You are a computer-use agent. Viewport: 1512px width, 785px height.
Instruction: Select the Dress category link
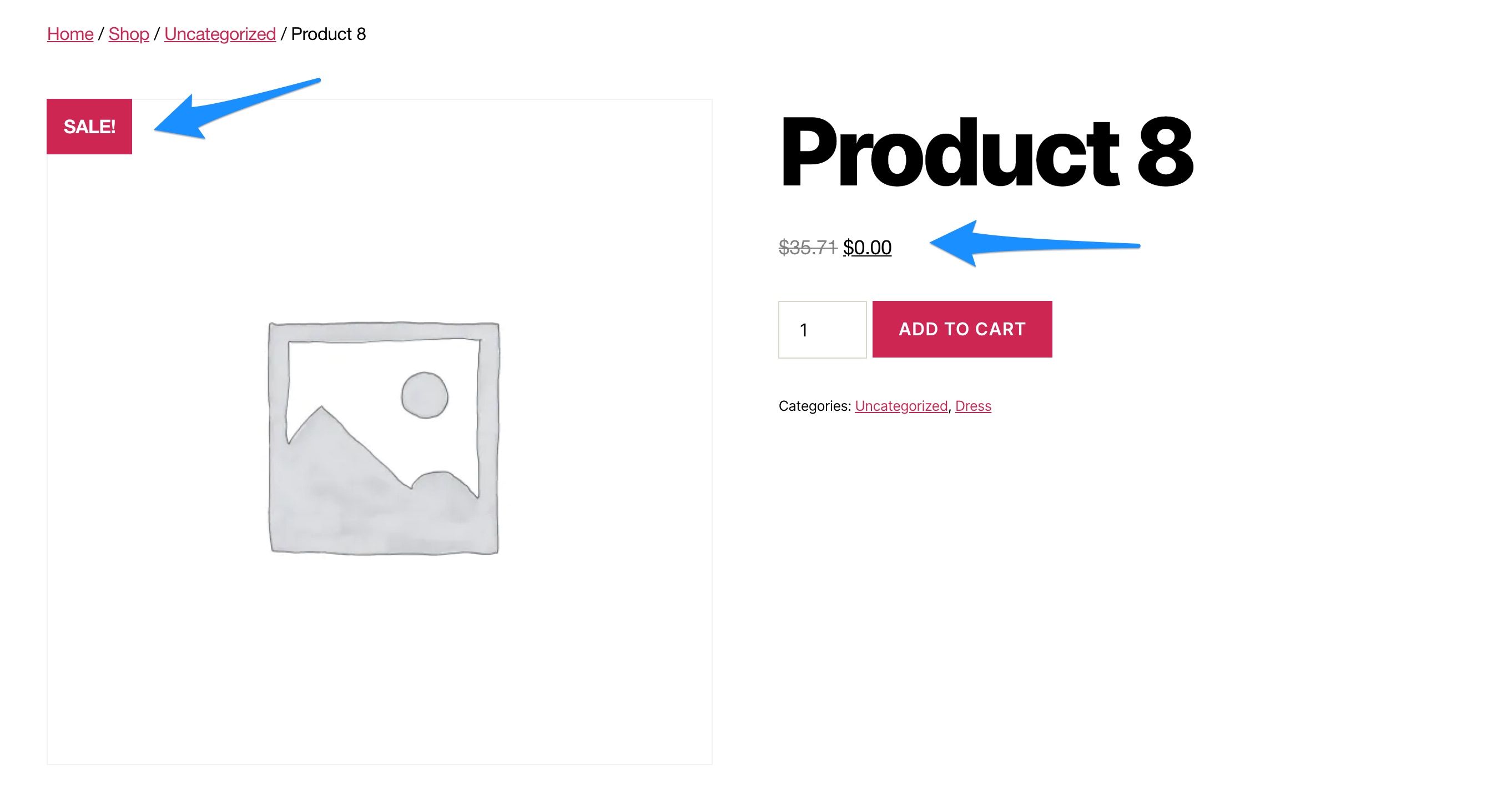coord(973,405)
